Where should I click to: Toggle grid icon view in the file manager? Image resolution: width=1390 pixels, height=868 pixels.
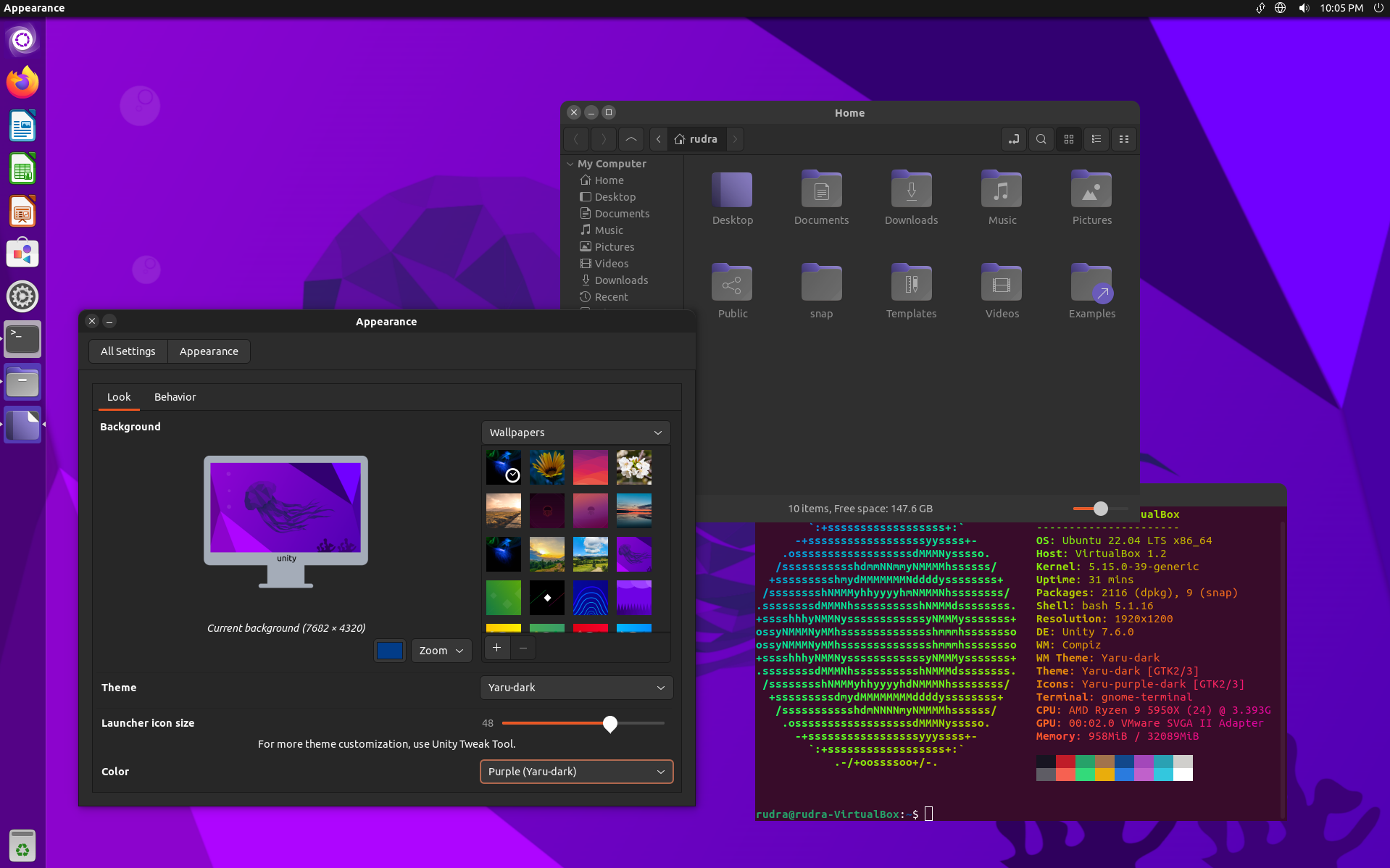1068,138
